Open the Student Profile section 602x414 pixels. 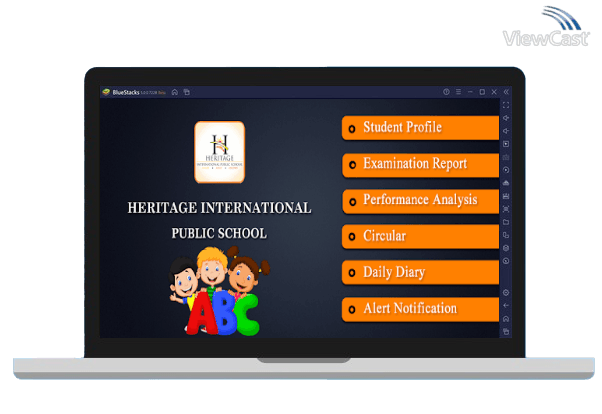(420, 128)
